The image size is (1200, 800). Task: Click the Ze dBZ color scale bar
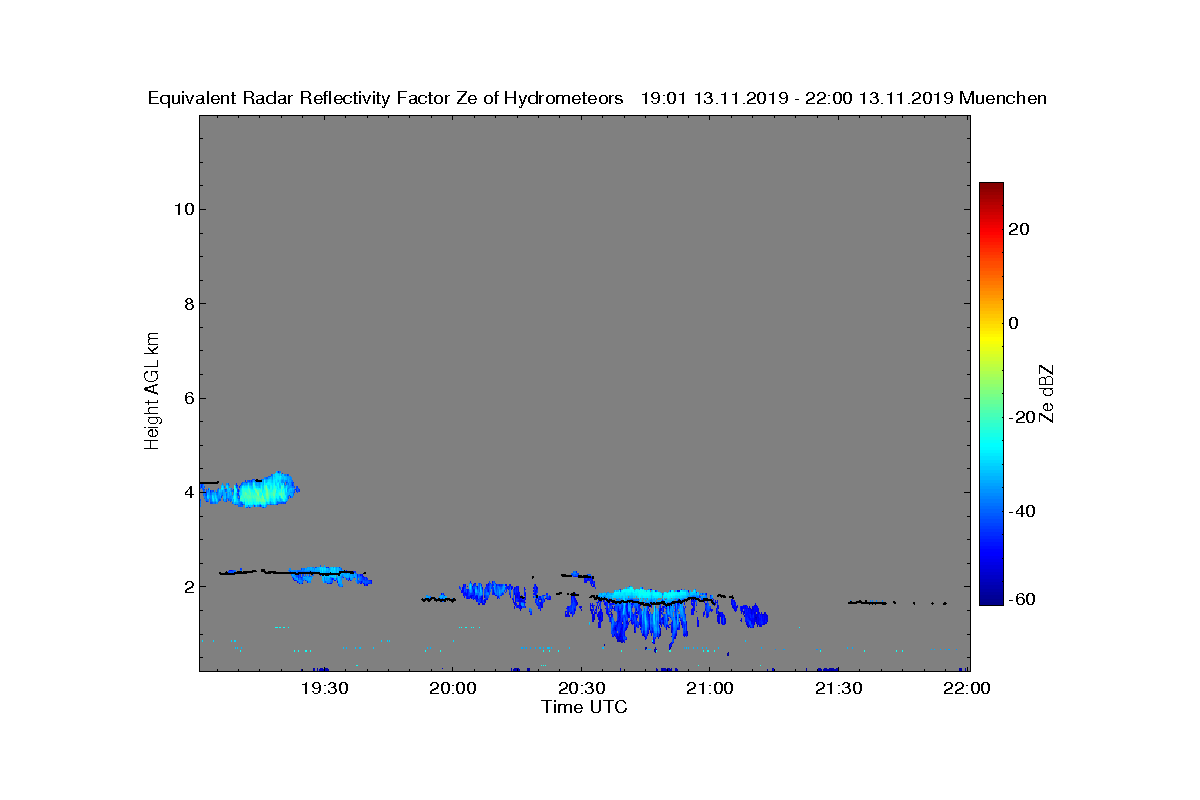991,394
